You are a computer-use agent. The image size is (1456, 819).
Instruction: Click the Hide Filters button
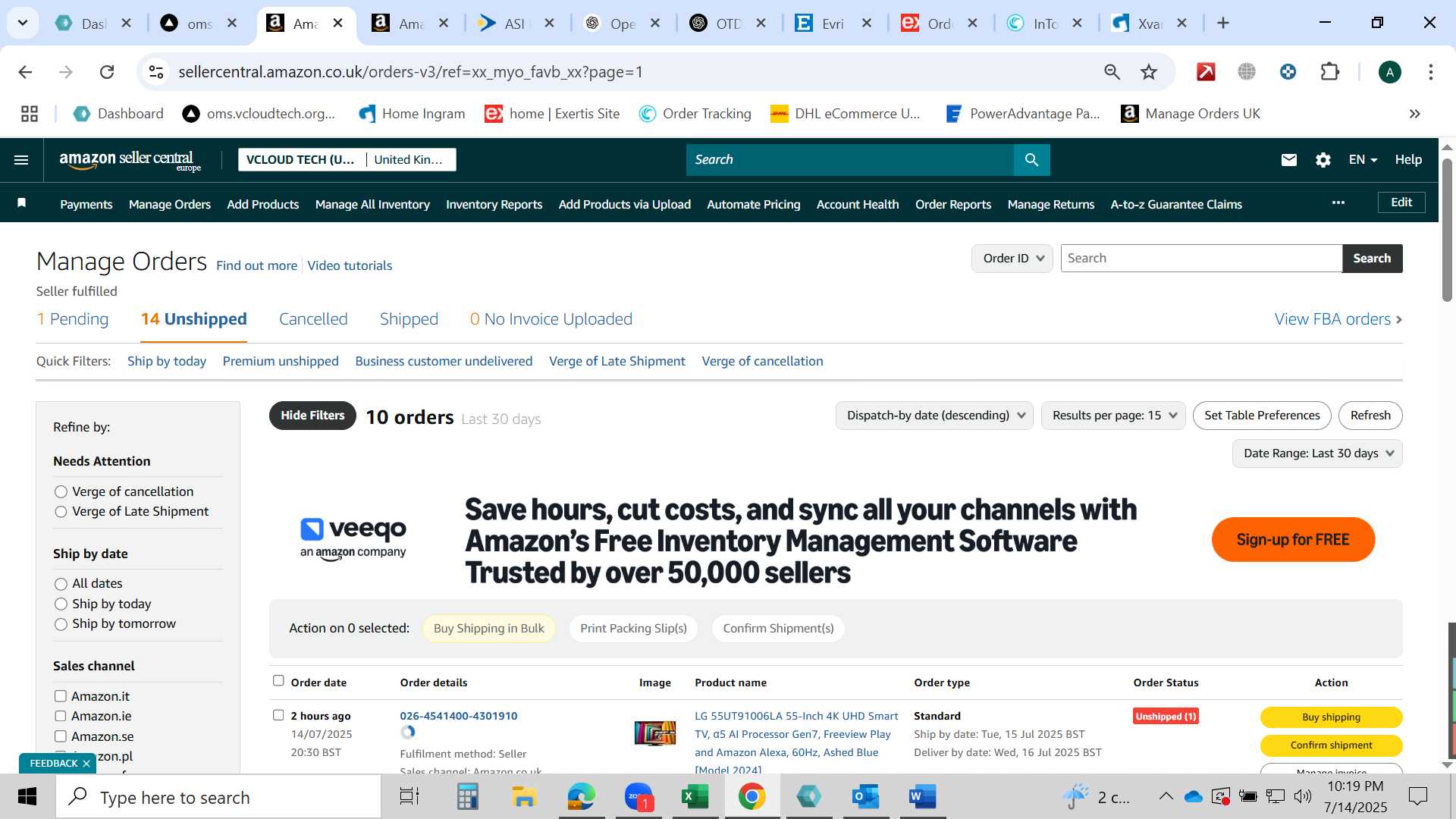coord(312,416)
